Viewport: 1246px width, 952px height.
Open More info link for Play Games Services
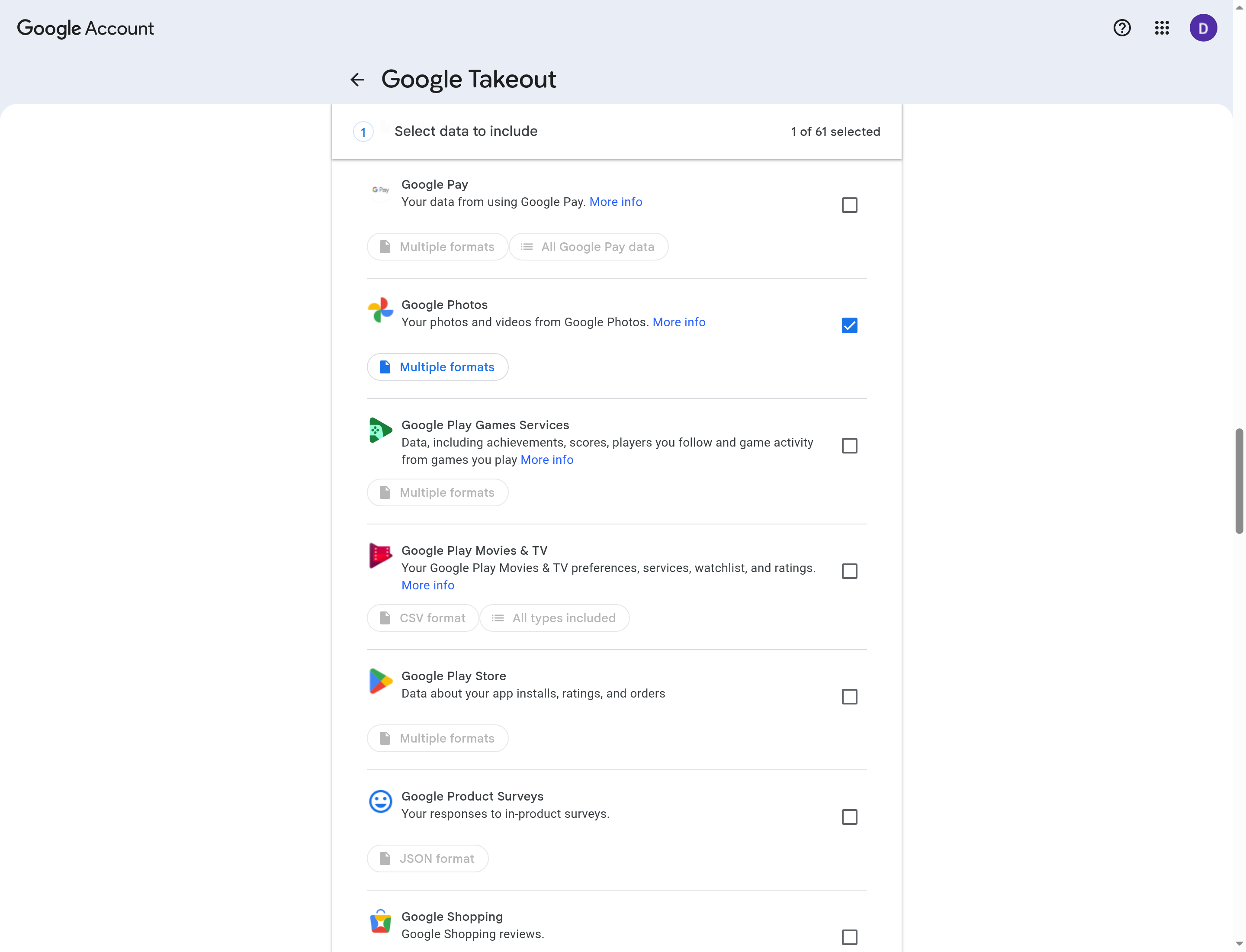[x=546, y=460]
